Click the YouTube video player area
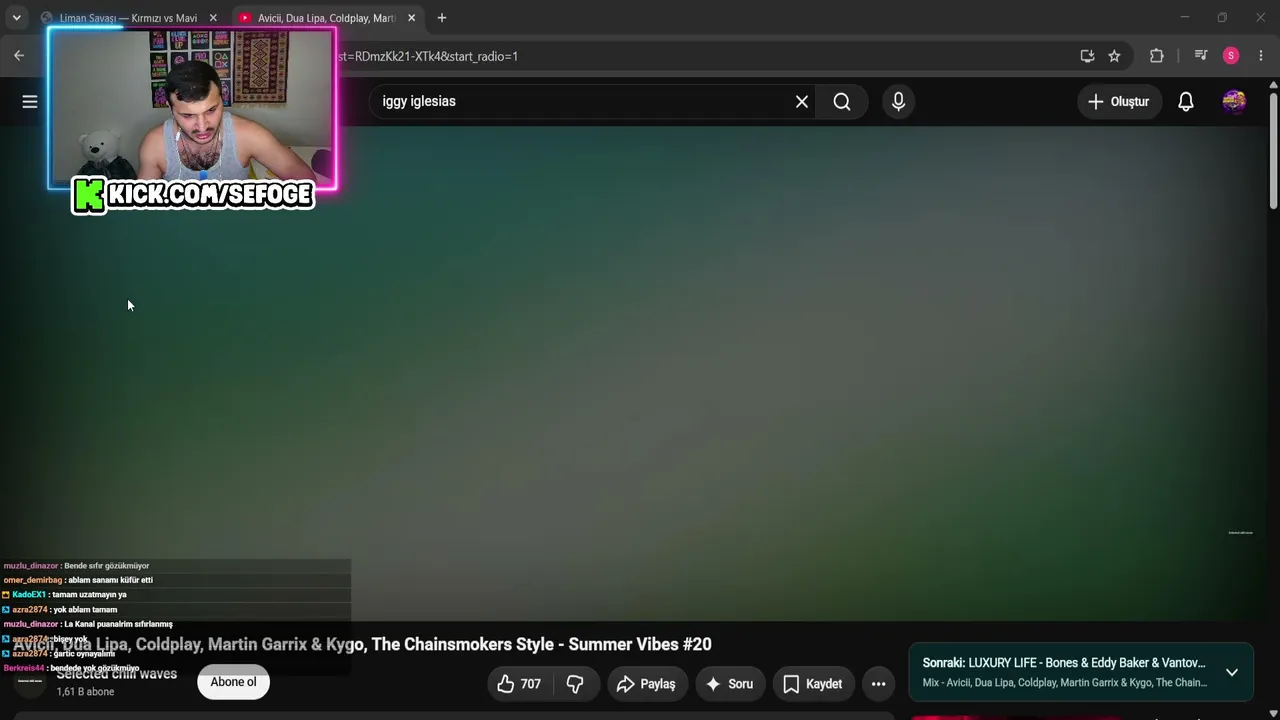The image size is (1280, 720). [634, 372]
